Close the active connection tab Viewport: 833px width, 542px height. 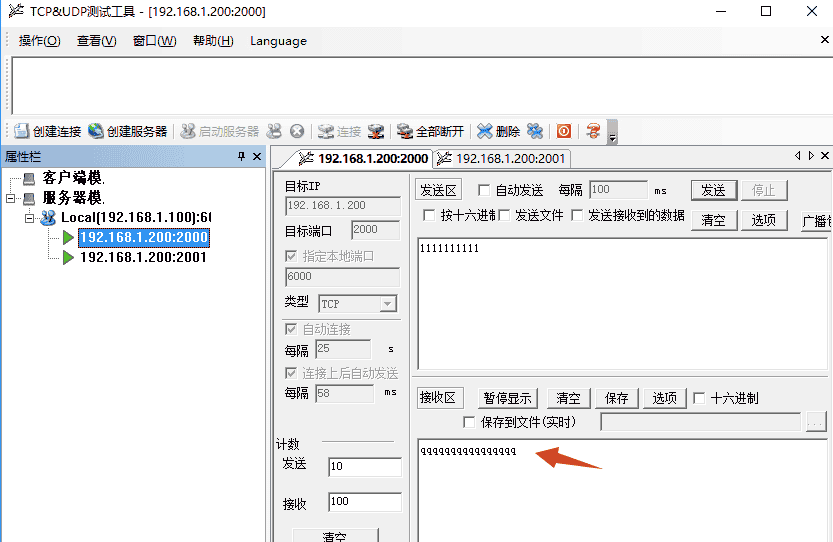point(824,155)
